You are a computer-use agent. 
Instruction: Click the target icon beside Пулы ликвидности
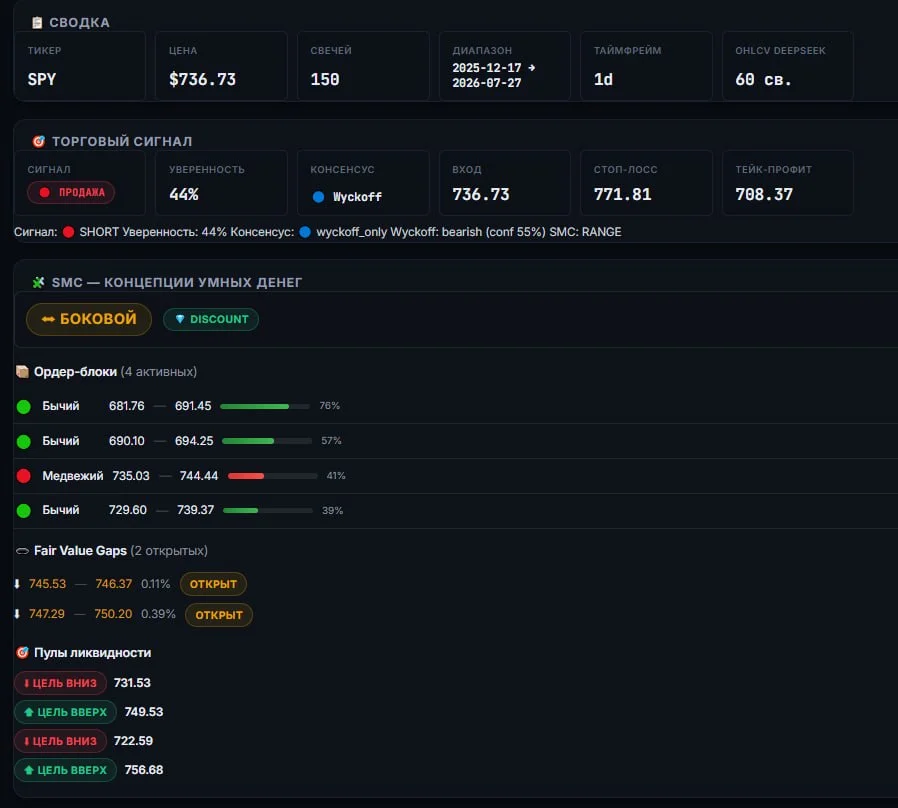[x=22, y=653]
